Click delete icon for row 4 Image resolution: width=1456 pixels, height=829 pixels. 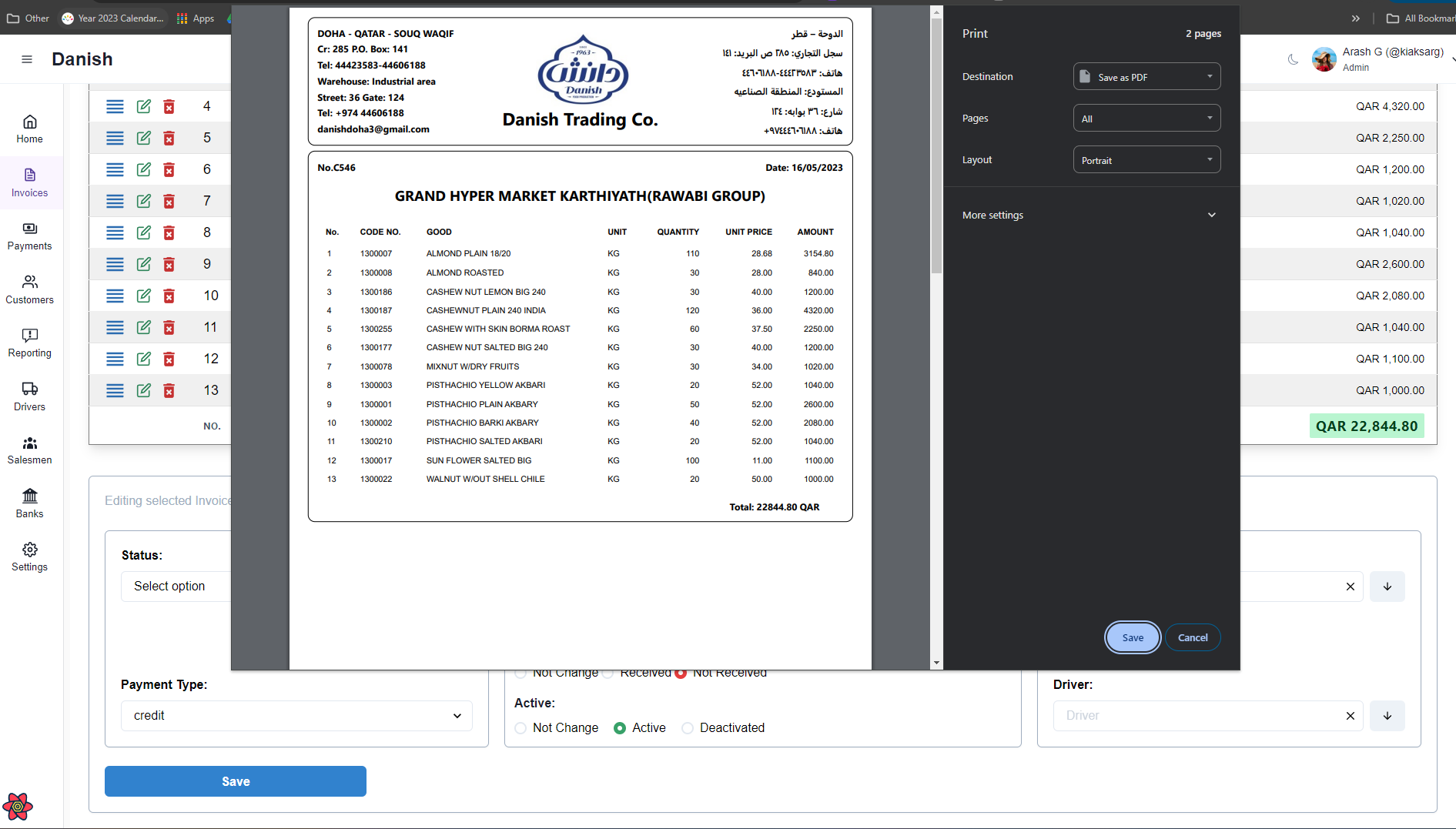click(x=169, y=106)
